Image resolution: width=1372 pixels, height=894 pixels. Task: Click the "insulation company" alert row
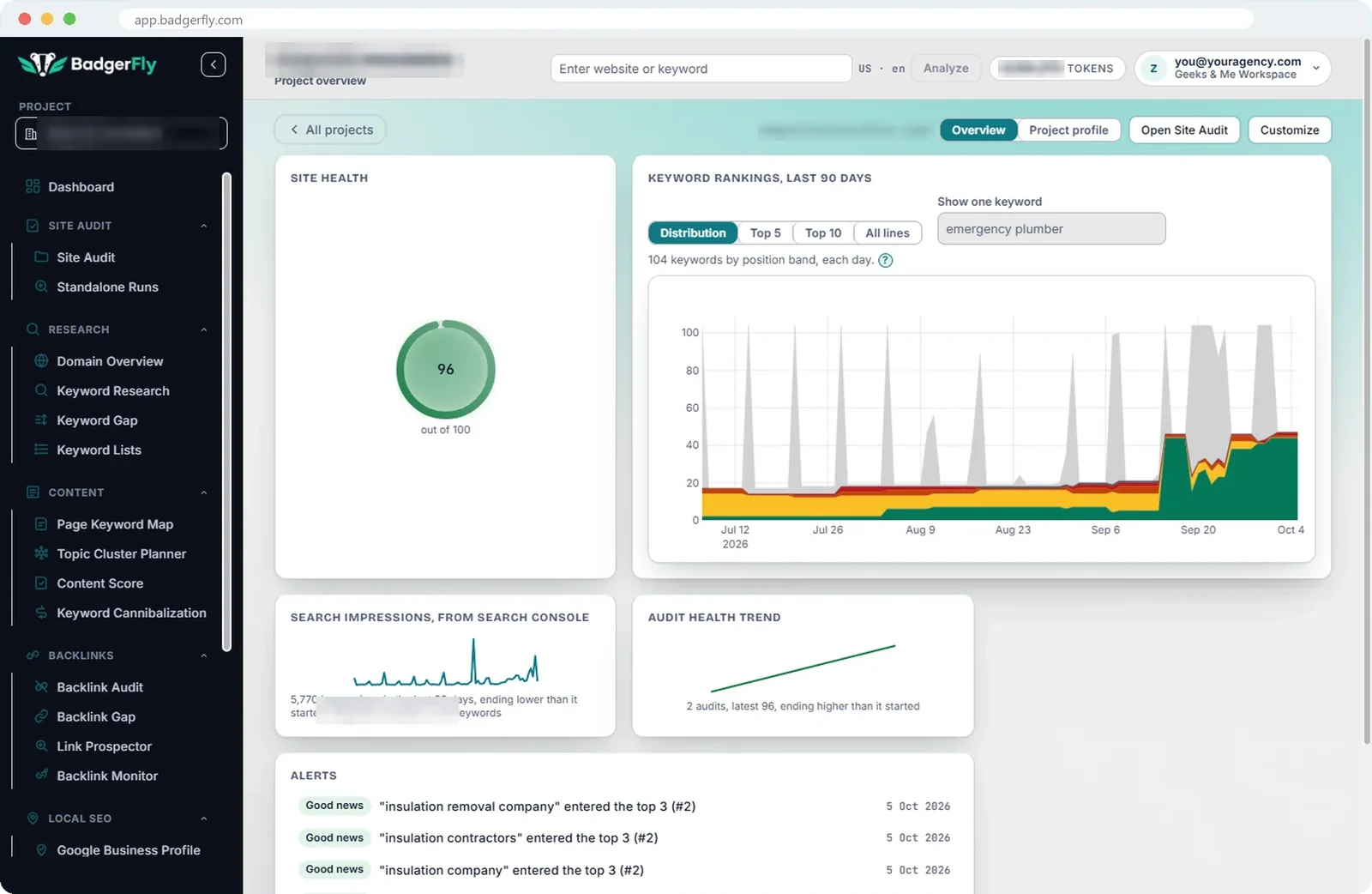(x=624, y=869)
